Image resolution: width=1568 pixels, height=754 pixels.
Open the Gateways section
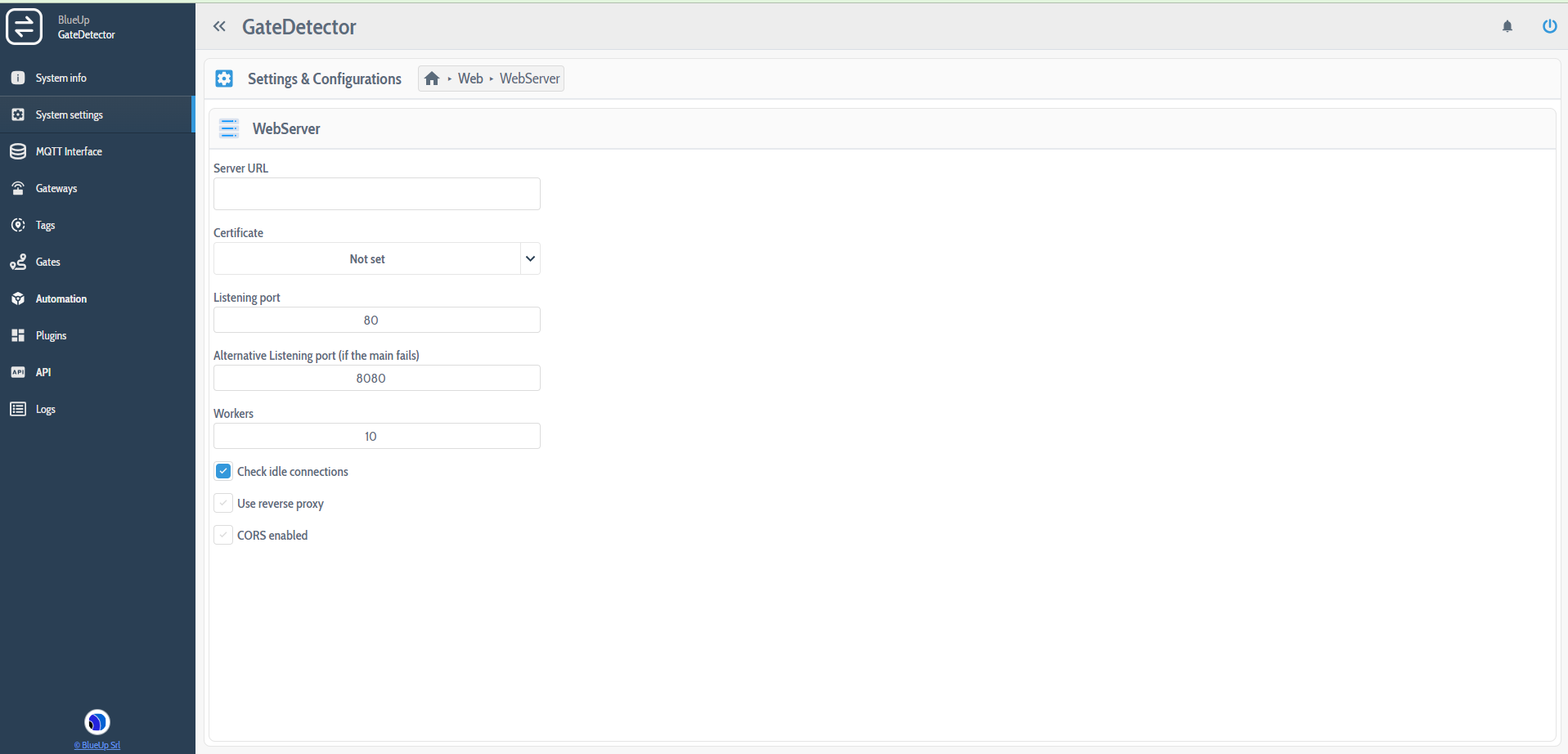(x=56, y=188)
